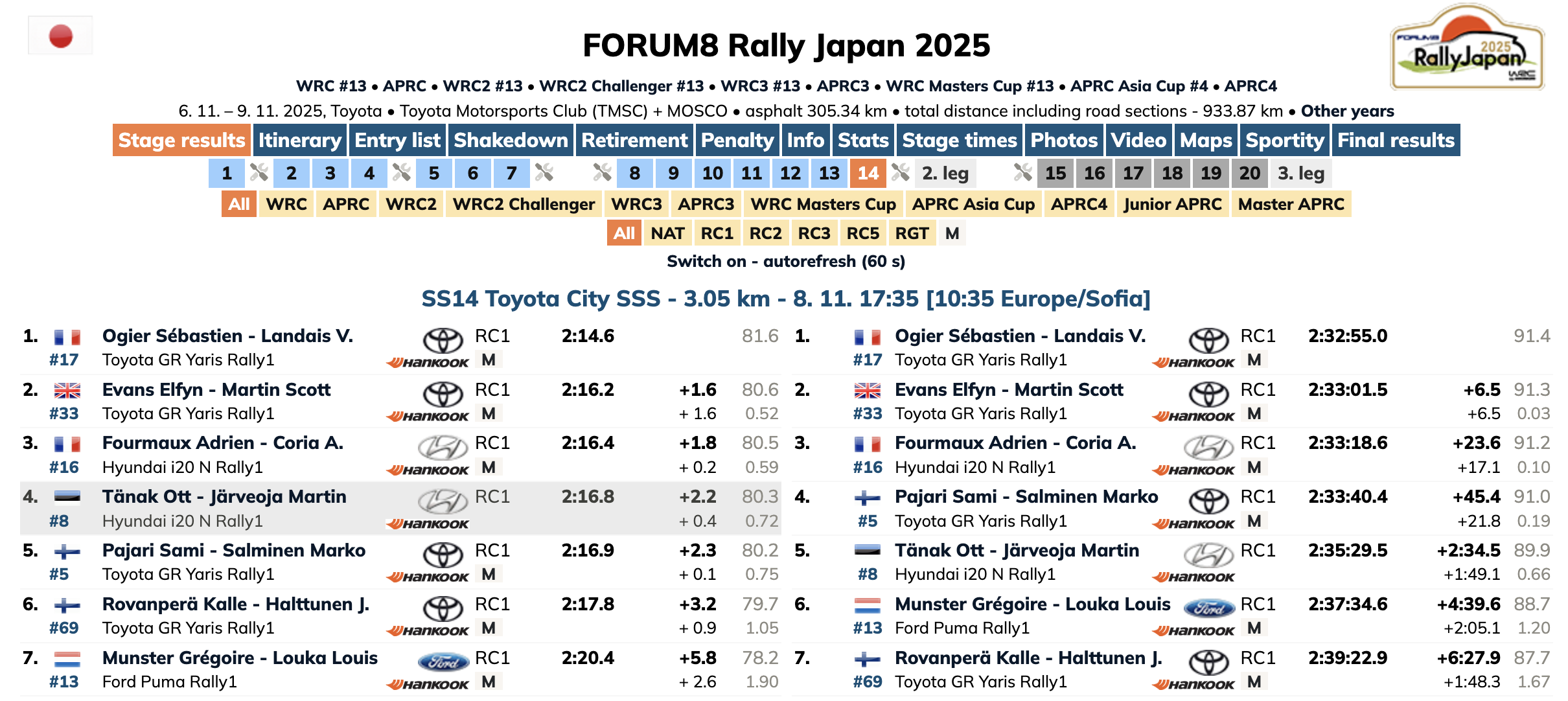Click the Japan flag icon
Viewport: 1568px width, 701px height.
click(x=60, y=36)
